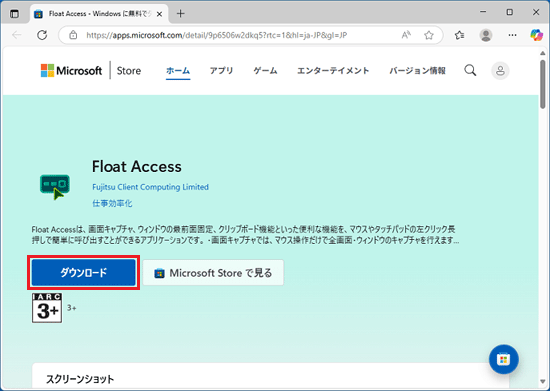Click the Float Access title text
Viewport: 550px width, 391px height.
point(136,167)
